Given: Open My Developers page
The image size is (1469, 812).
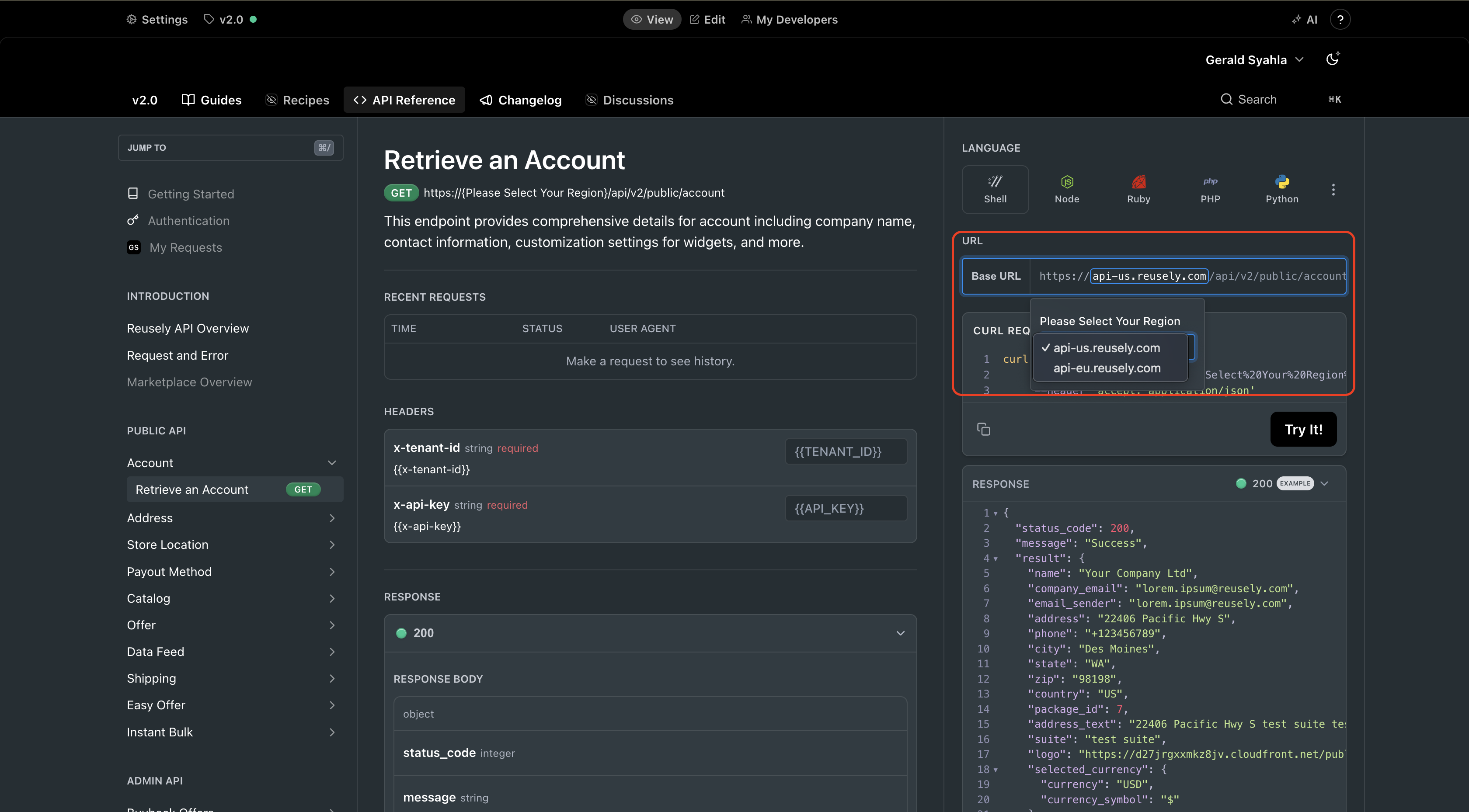Looking at the screenshot, I should click(789, 19).
